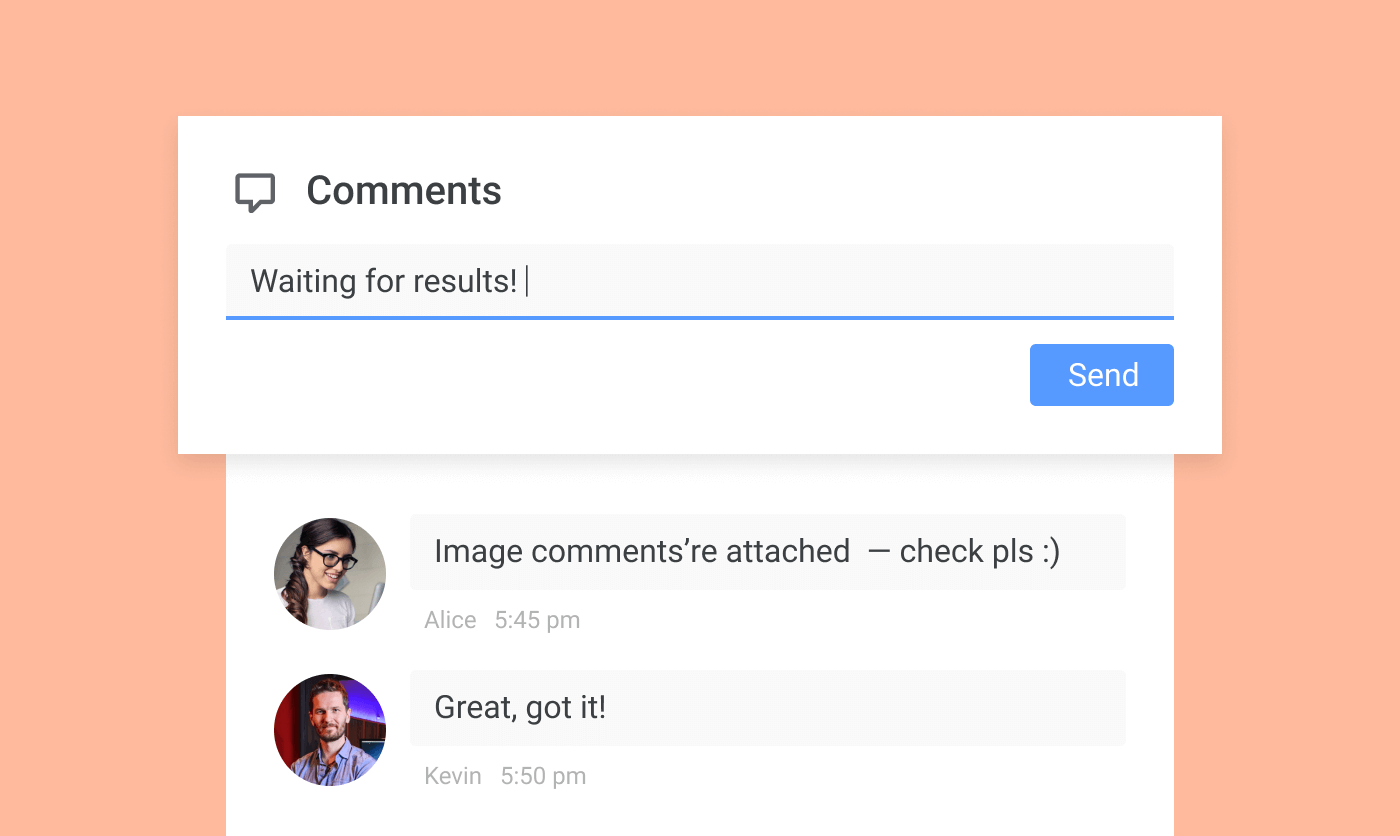Viewport: 1400px width, 836px height.
Task: Click the blue underline of the input field
Action: (x=700, y=318)
